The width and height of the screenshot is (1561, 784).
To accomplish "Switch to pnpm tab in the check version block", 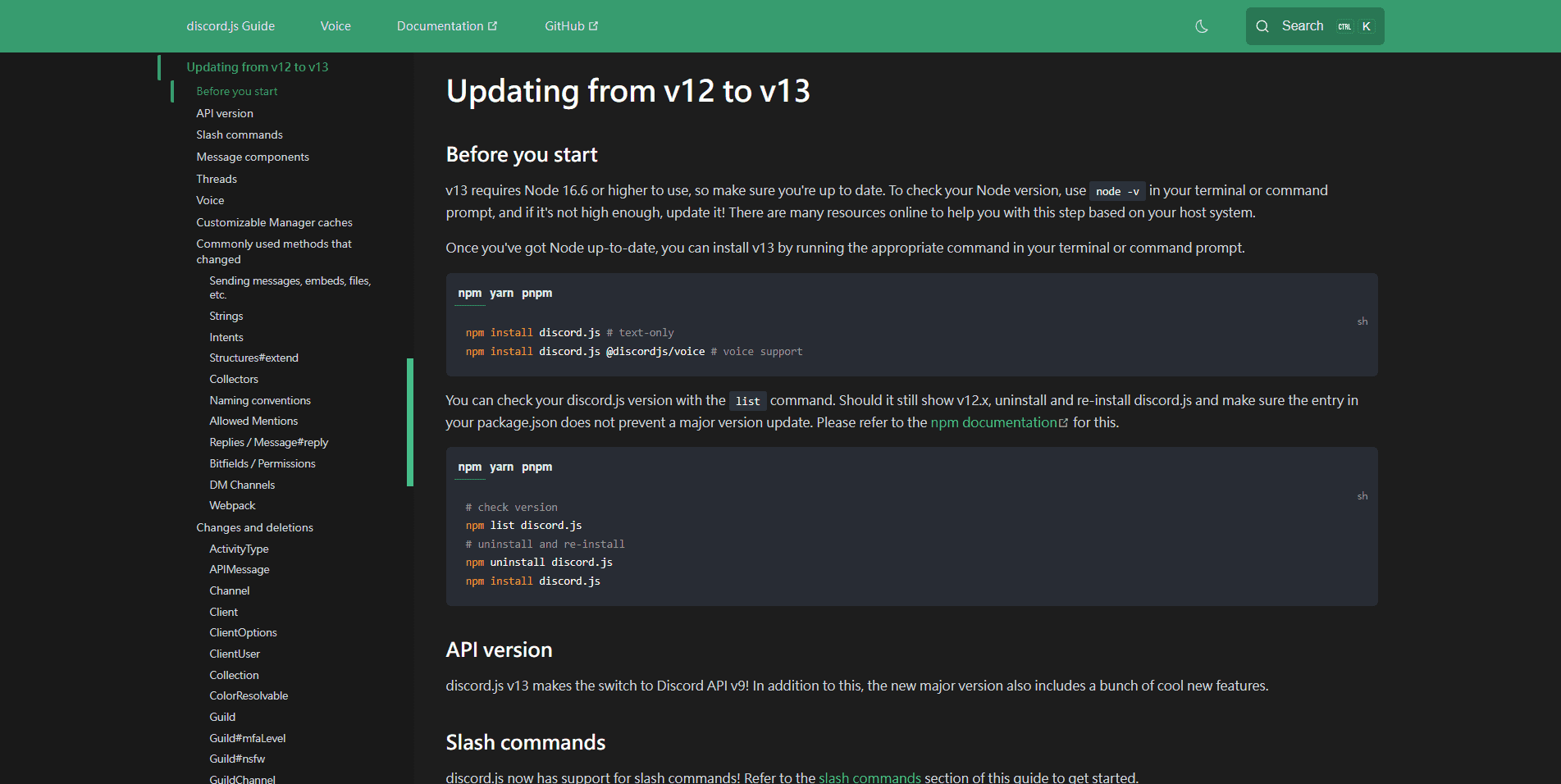I will (x=536, y=467).
